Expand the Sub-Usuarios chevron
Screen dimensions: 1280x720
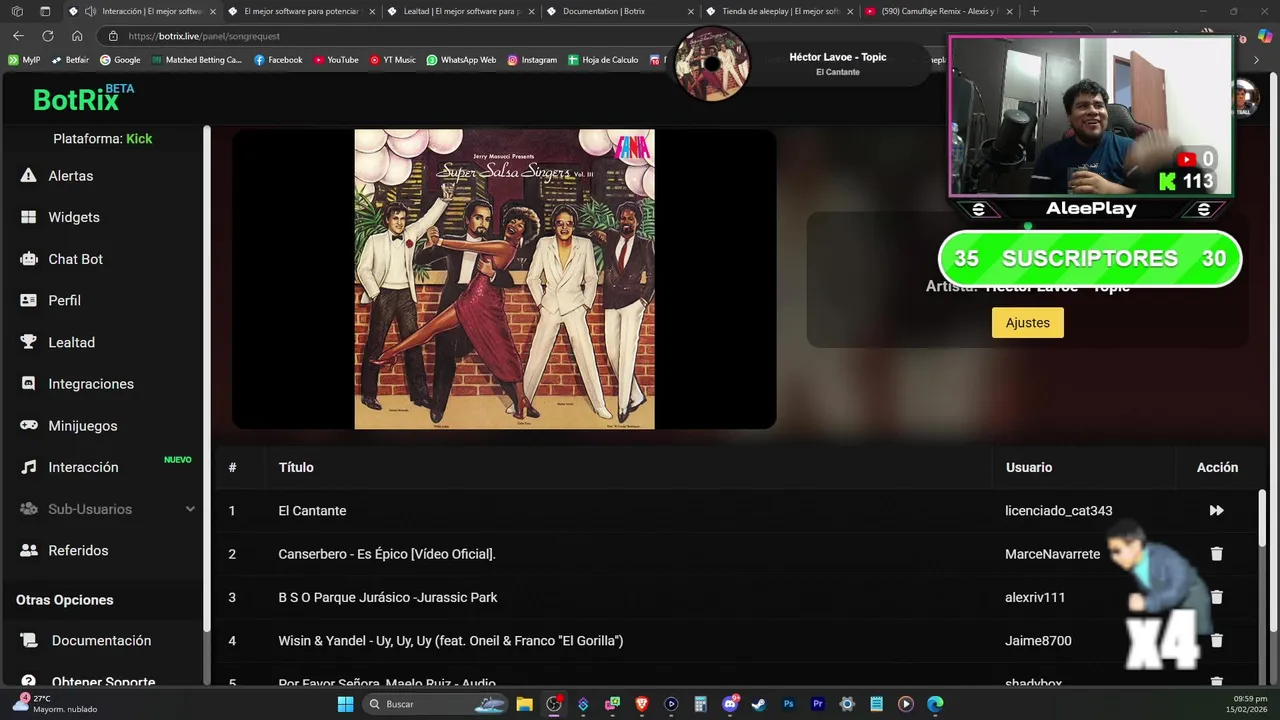[190, 509]
